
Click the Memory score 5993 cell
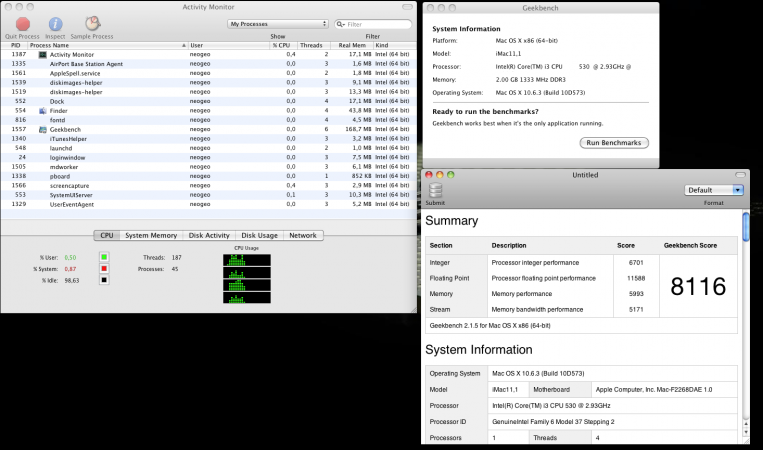point(636,294)
